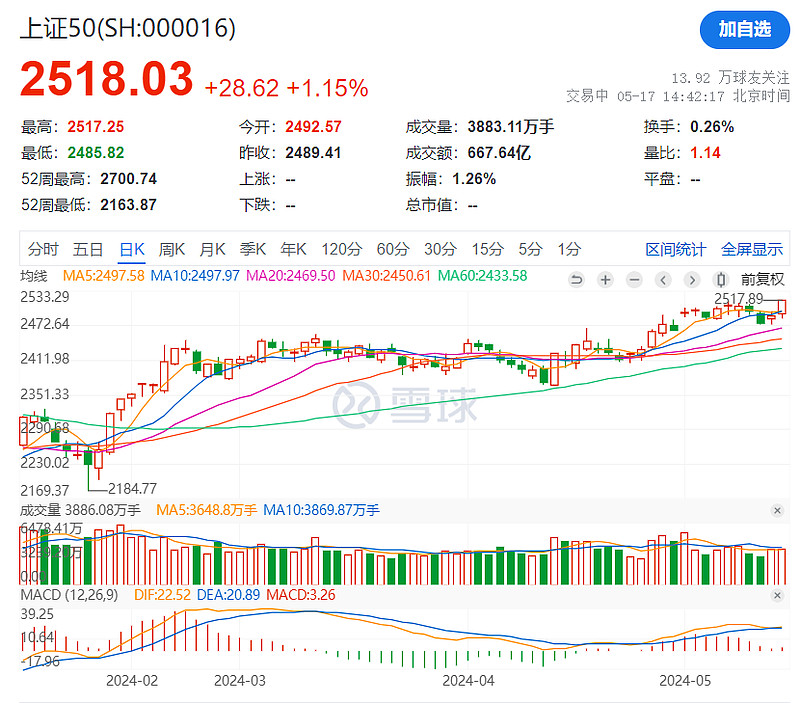This screenshot has width=800, height=703.
Task: Click the 上证50(SH:000016) title
Action: pyautogui.click(x=128, y=28)
